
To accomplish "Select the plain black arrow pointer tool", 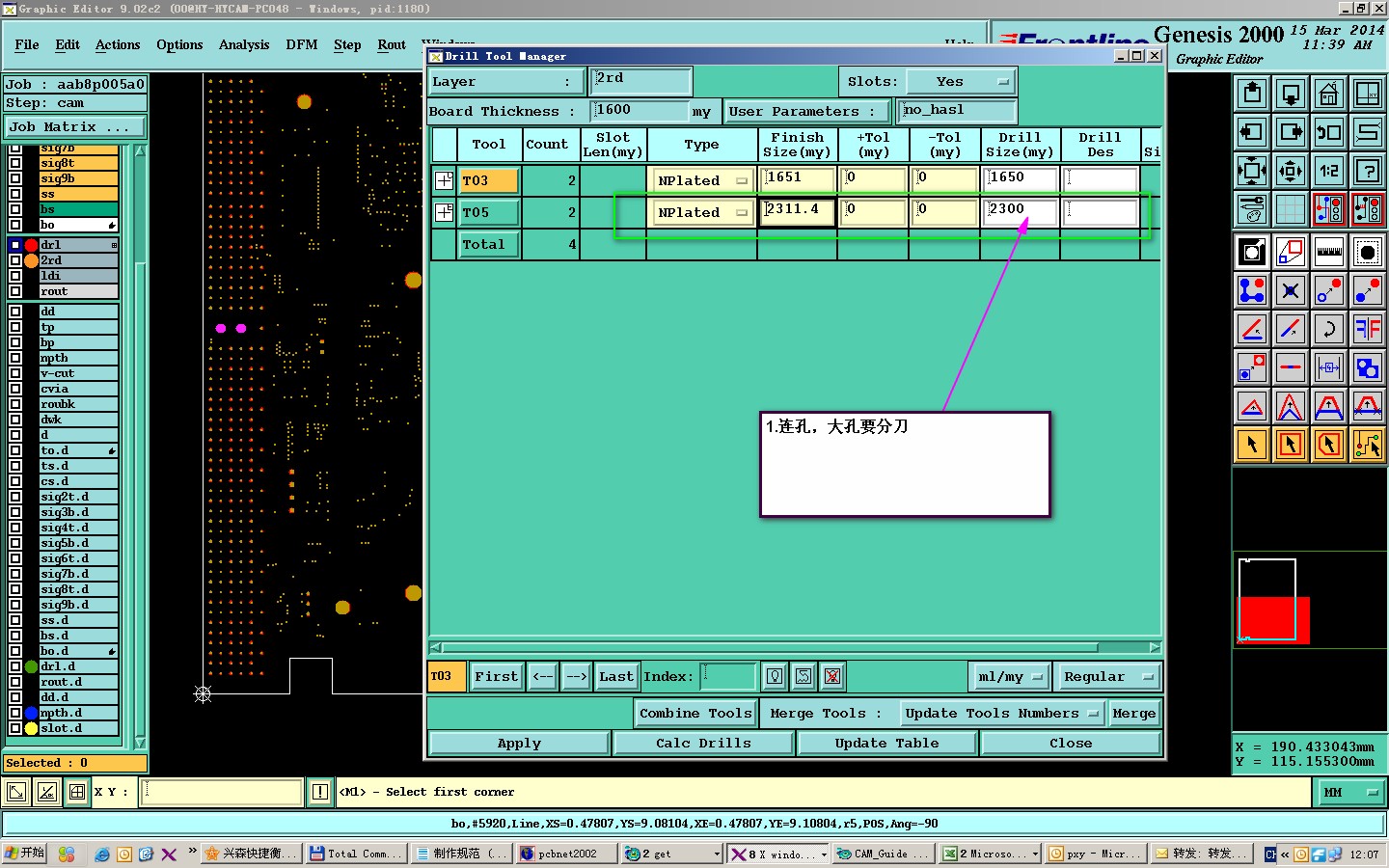I will tap(1252, 445).
